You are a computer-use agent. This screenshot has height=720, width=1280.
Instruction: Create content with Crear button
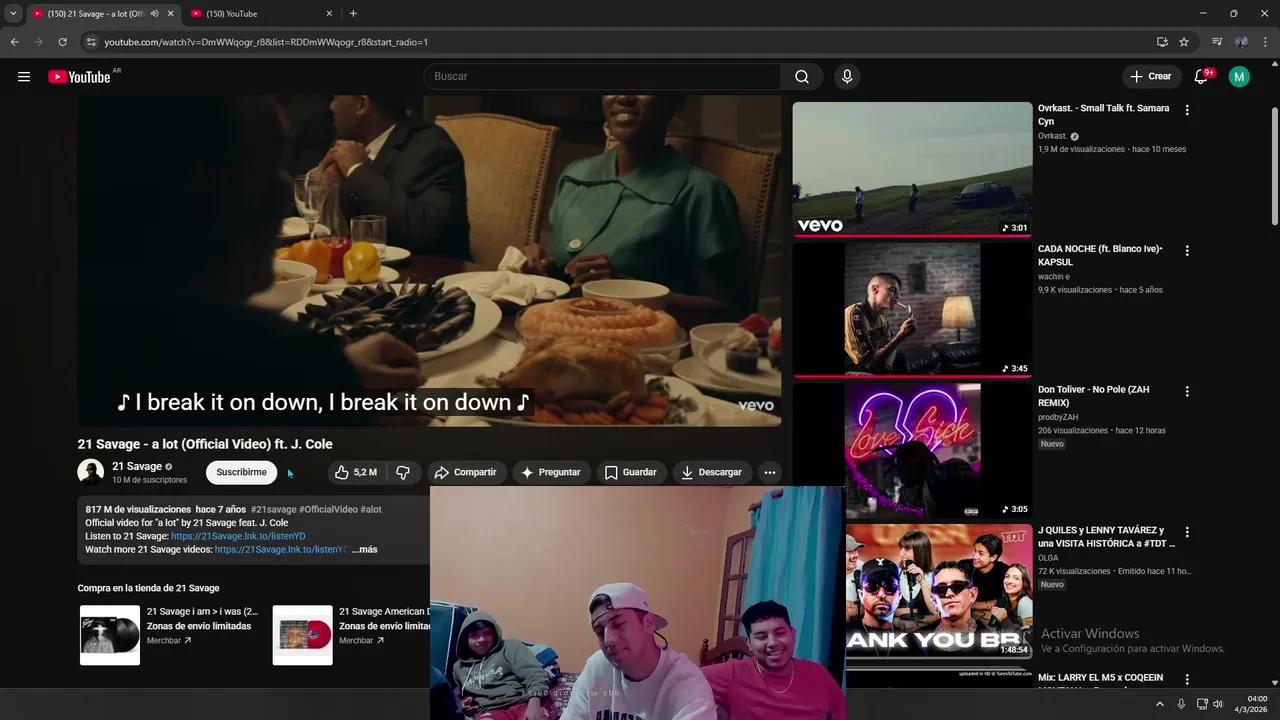1151,77
